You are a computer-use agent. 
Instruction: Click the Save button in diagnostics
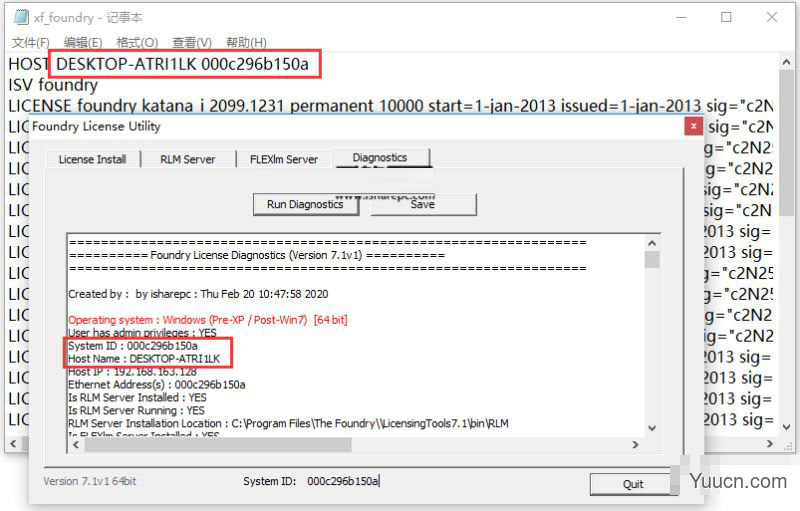423,205
